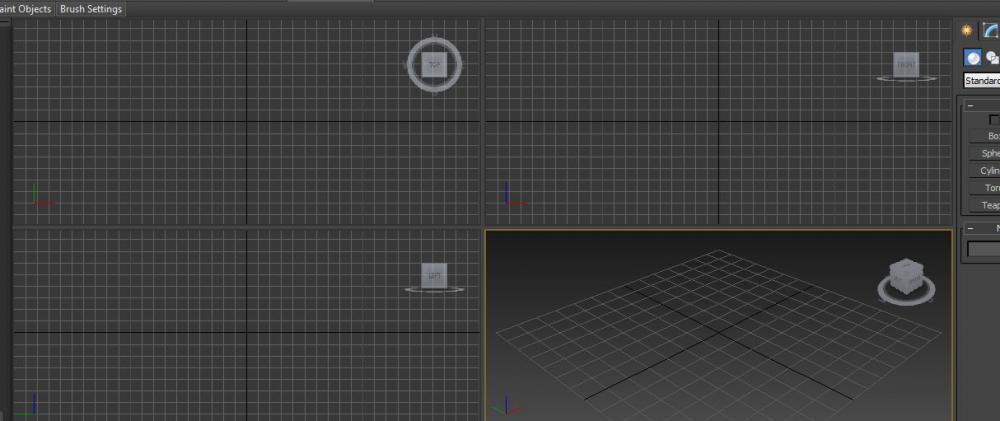Select the Geometry category sphere icon
Screen dimensions: 1000x421
point(973,58)
